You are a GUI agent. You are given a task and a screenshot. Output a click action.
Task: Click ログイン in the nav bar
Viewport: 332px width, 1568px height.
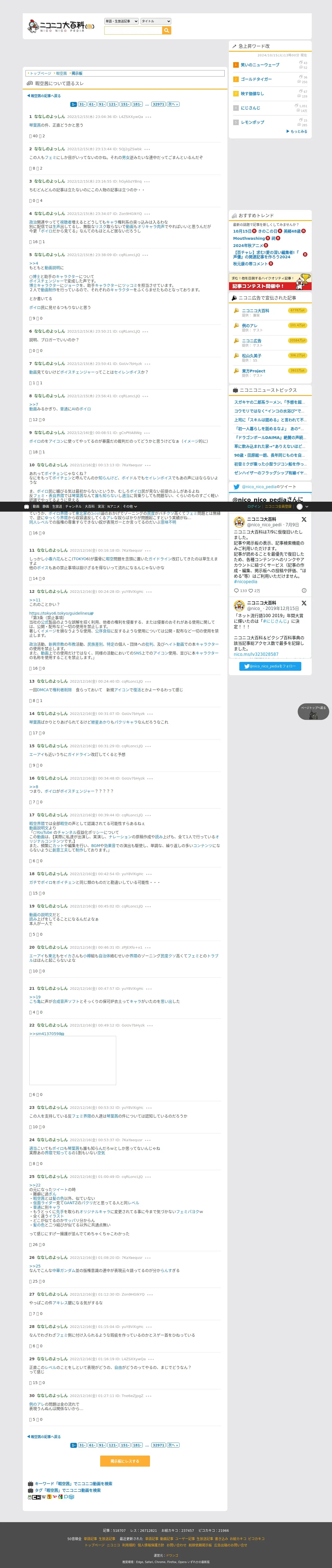coord(254,506)
